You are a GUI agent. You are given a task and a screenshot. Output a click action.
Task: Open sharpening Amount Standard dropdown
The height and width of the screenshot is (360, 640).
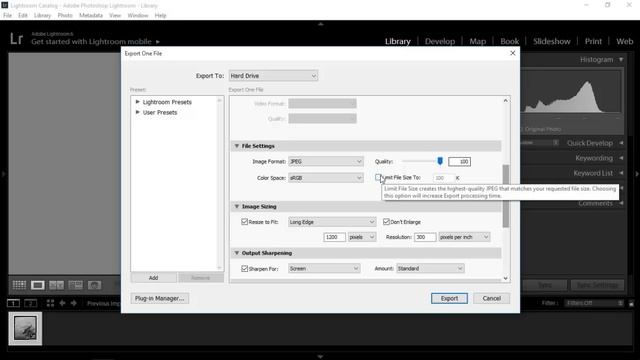pyautogui.click(x=430, y=269)
